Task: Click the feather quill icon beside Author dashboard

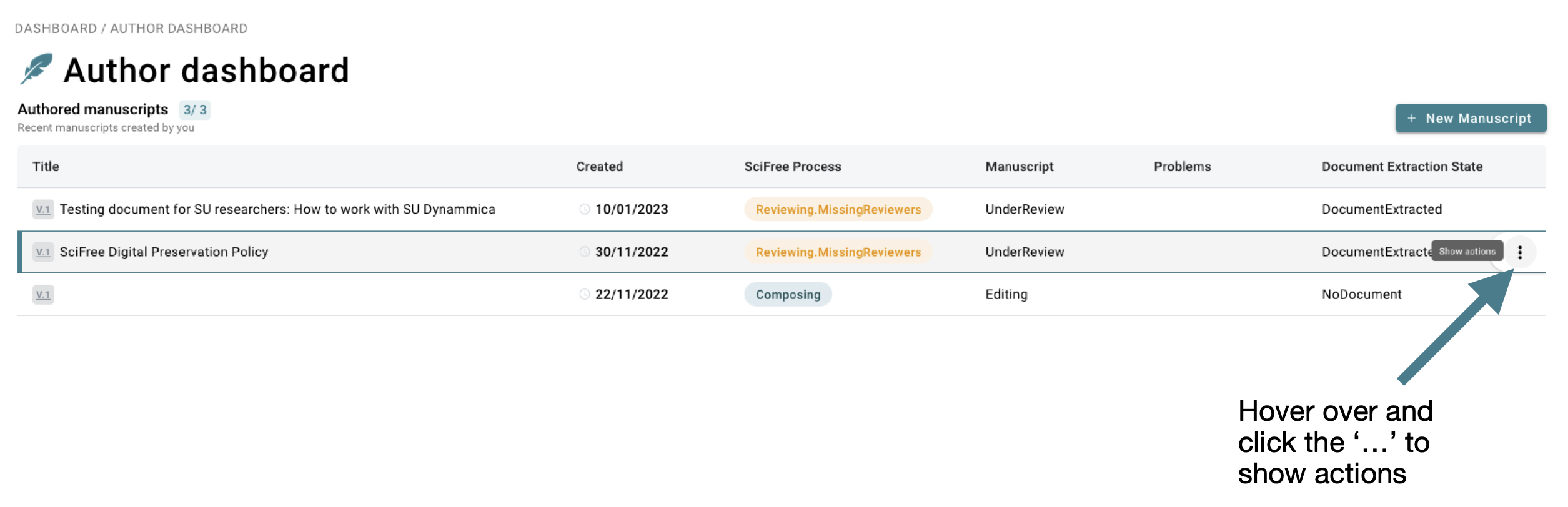Action: 36,69
